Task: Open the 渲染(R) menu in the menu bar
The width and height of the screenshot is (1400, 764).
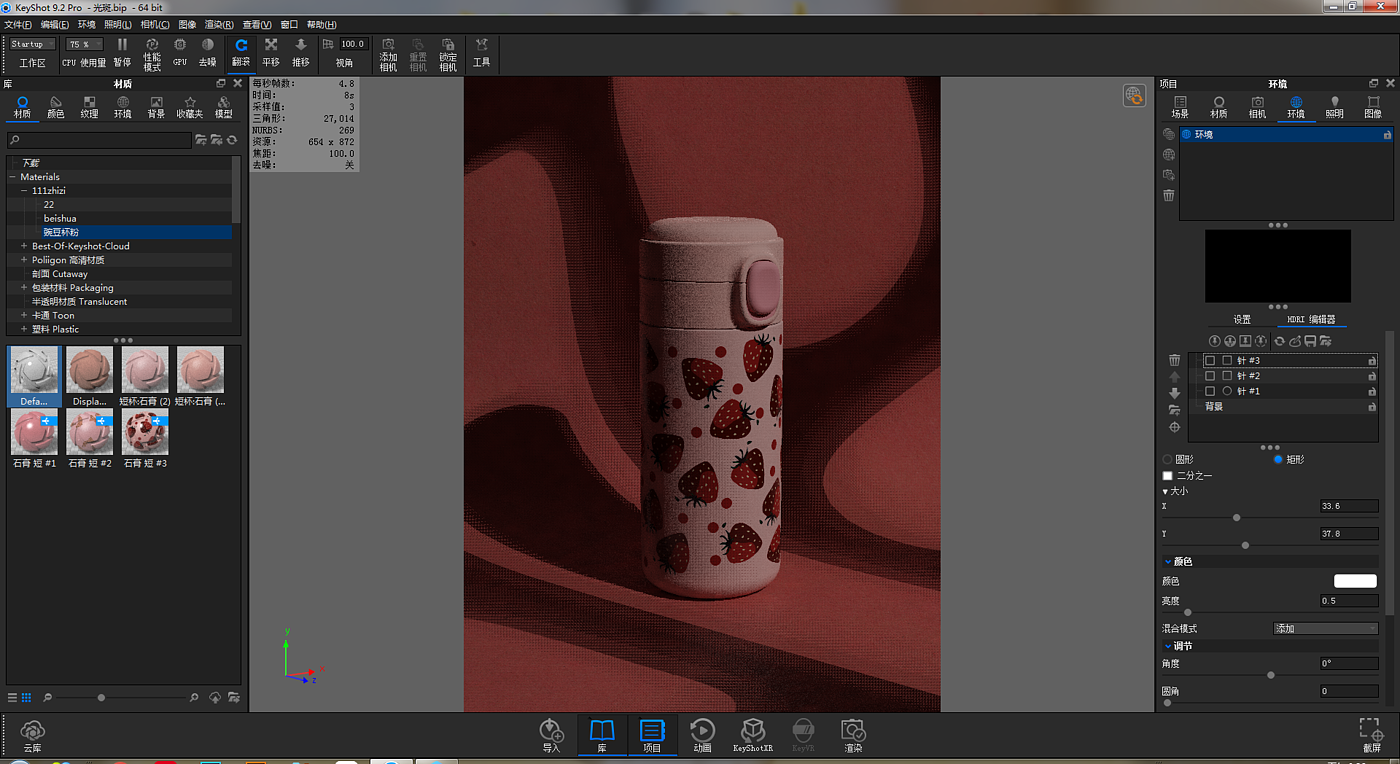Action: [218, 24]
